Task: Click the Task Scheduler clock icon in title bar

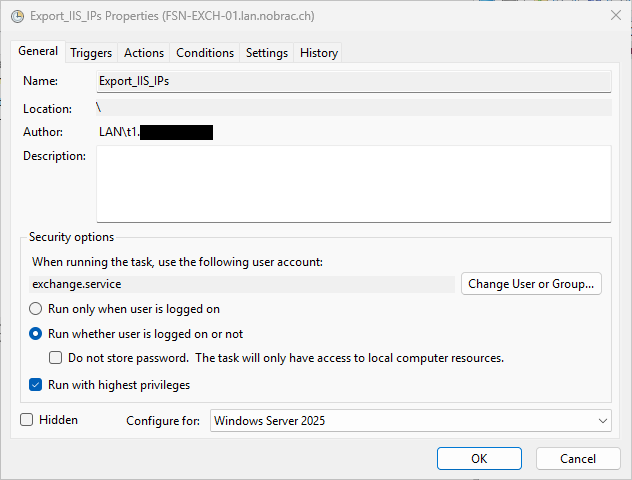Action: 17,17
